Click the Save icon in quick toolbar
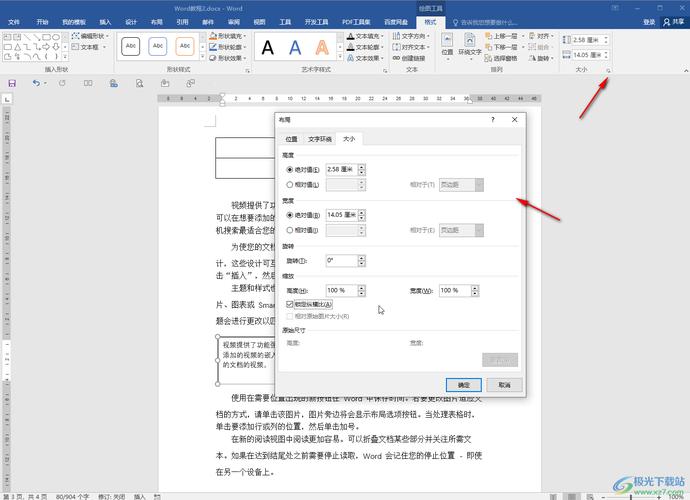This screenshot has height=500, width=690. tap(12, 83)
